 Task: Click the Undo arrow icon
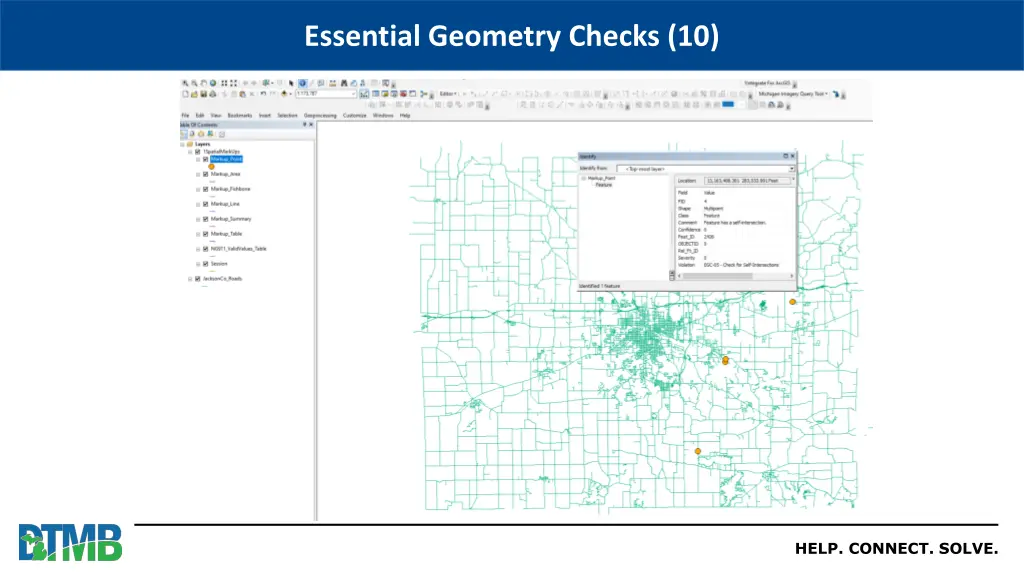(263, 95)
